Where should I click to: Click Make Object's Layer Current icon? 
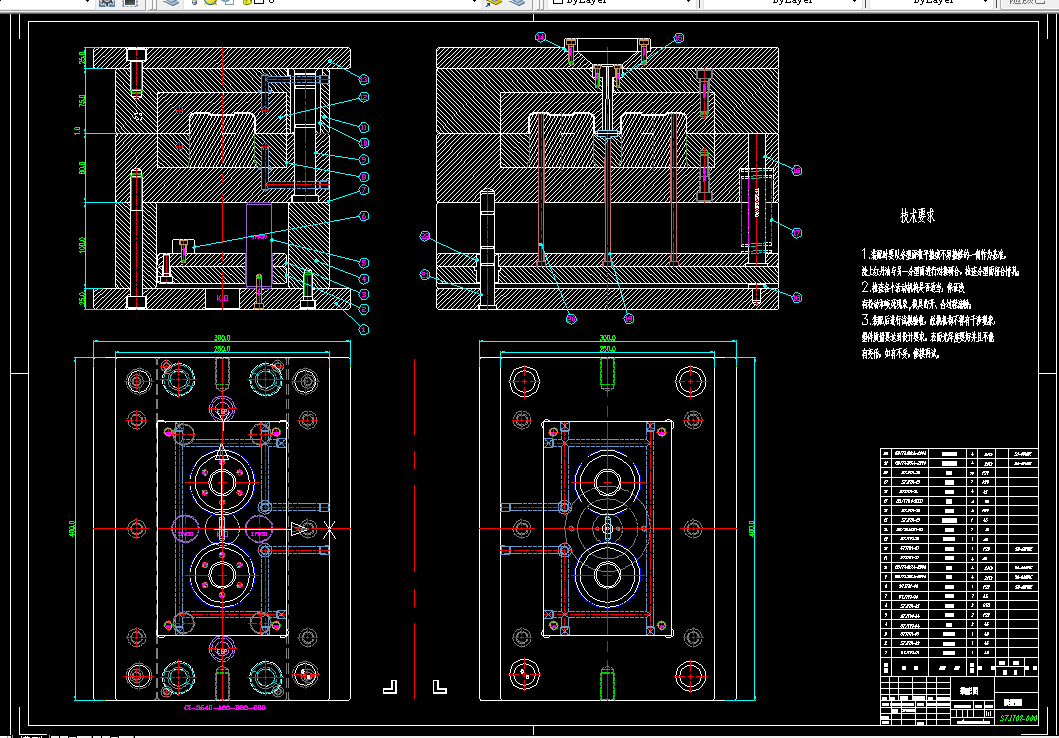[493, 3]
